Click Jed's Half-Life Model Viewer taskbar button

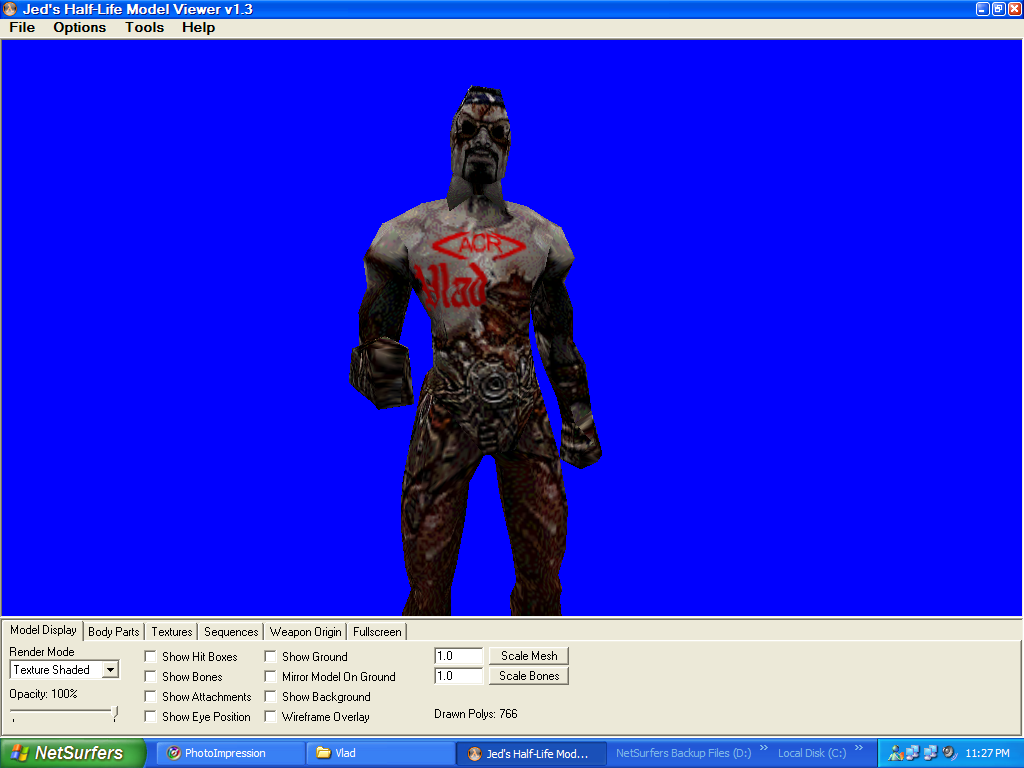[x=531, y=753]
